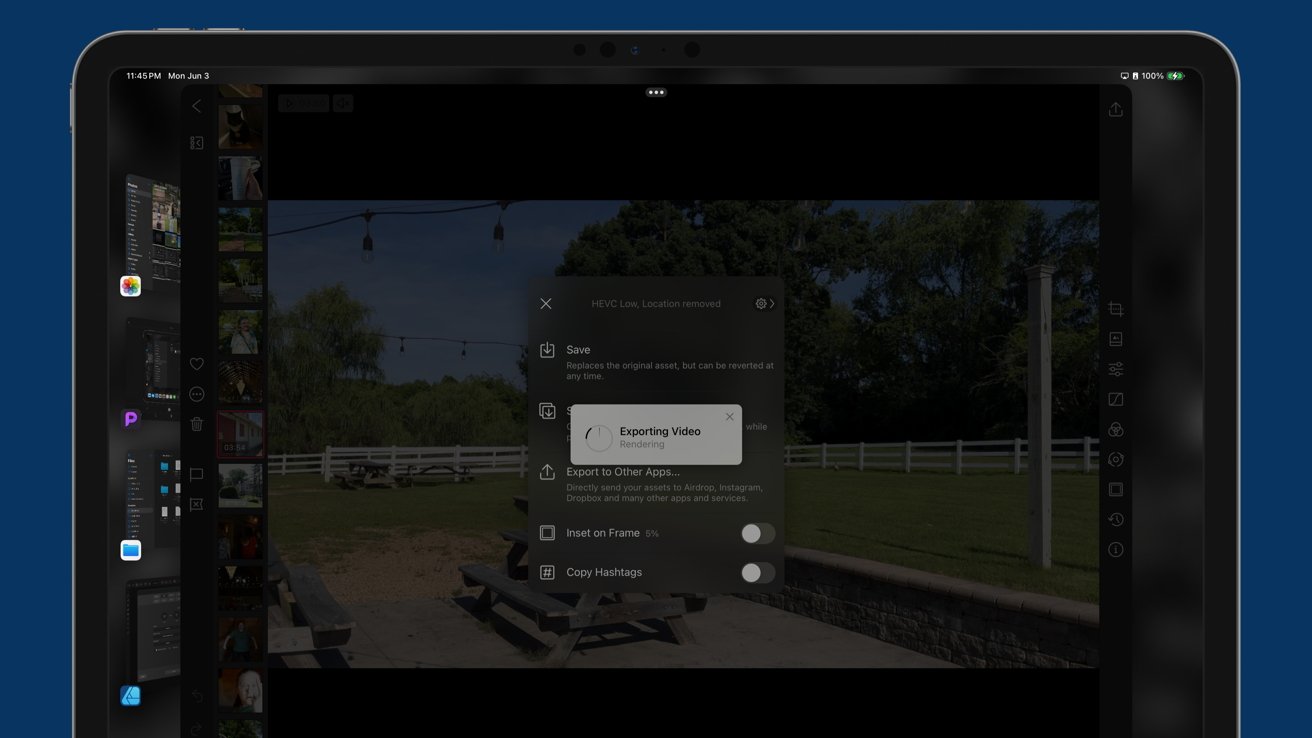1312x738 pixels.
Task: Cancel the Exporting Video progress popup
Action: (x=729, y=417)
